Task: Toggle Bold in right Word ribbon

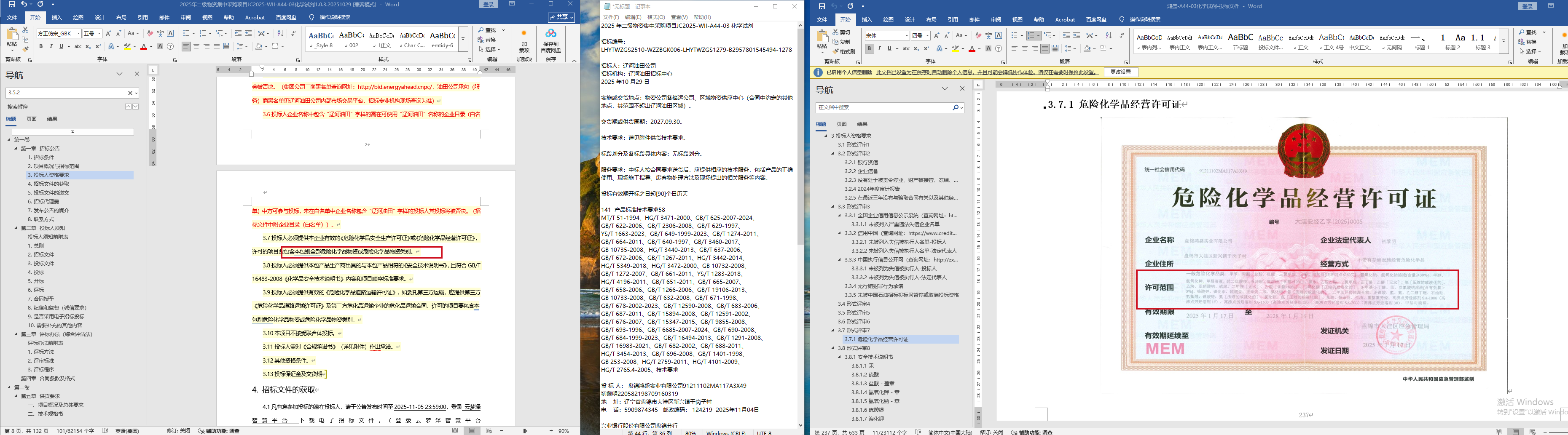Action: tap(869, 49)
